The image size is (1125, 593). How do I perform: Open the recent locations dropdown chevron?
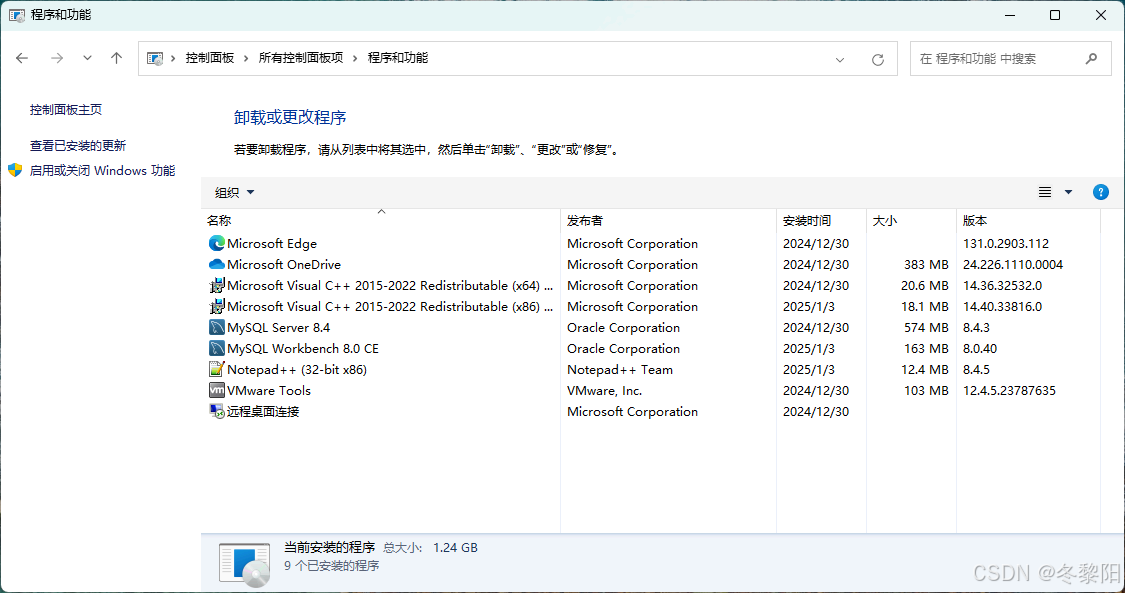[x=87, y=58]
